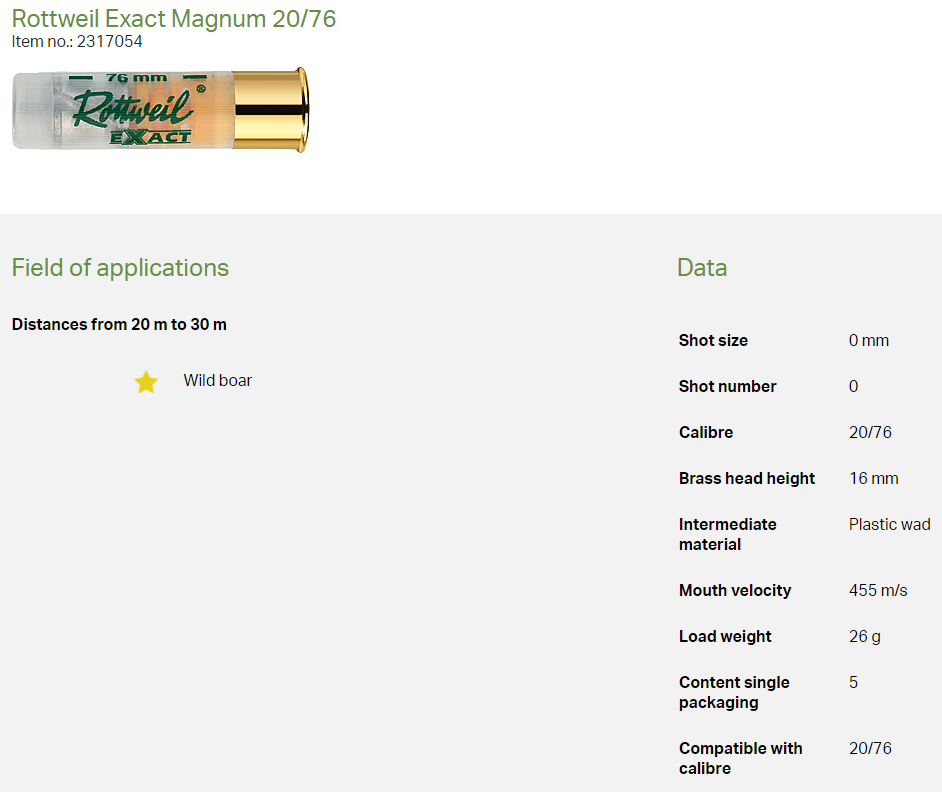The width and height of the screenshot is (942, 792).
Task: Click the Field of applications heading
Action: pyautogui.click(x=120, y=268)
